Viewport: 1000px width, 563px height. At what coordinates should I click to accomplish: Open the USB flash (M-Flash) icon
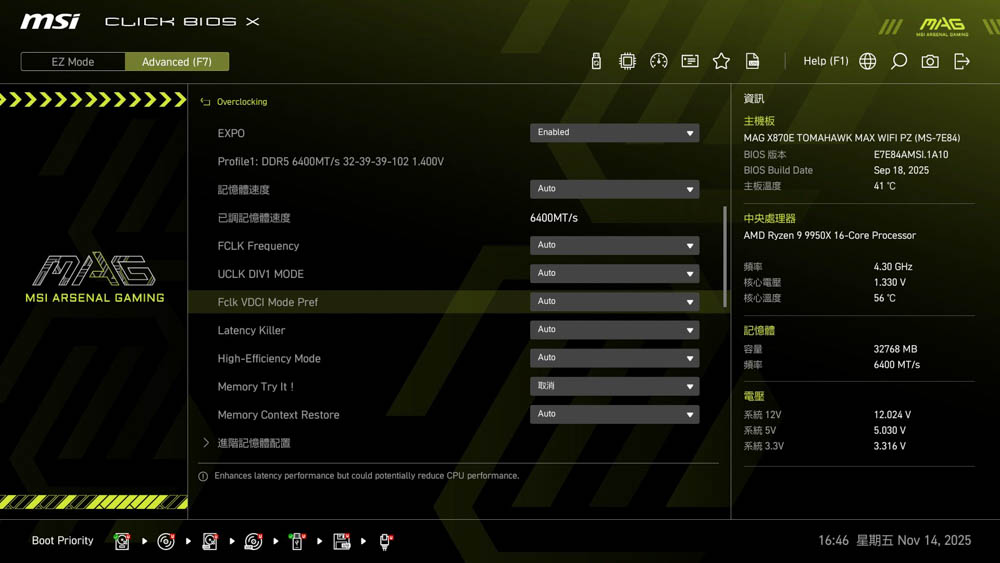click(x=596, y=61)
